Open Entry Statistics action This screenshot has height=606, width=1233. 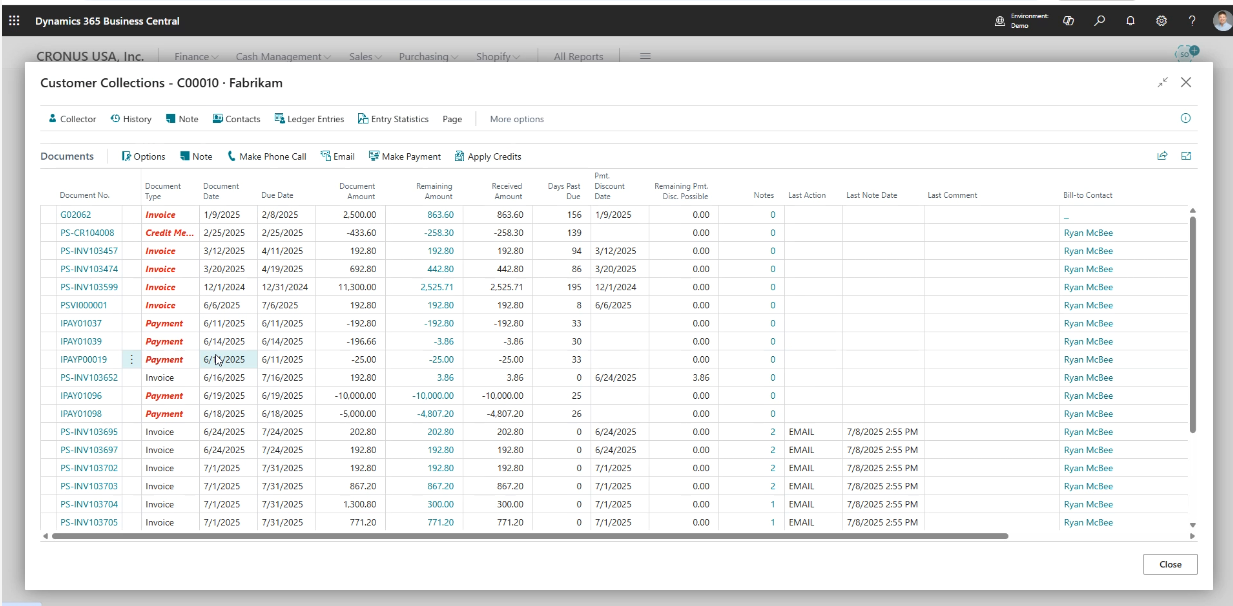click(x=393, y=119)
